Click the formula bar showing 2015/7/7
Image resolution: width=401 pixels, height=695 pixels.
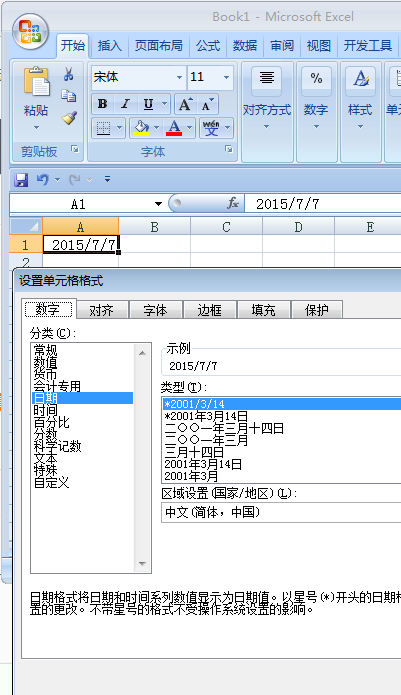pos(323,204)
